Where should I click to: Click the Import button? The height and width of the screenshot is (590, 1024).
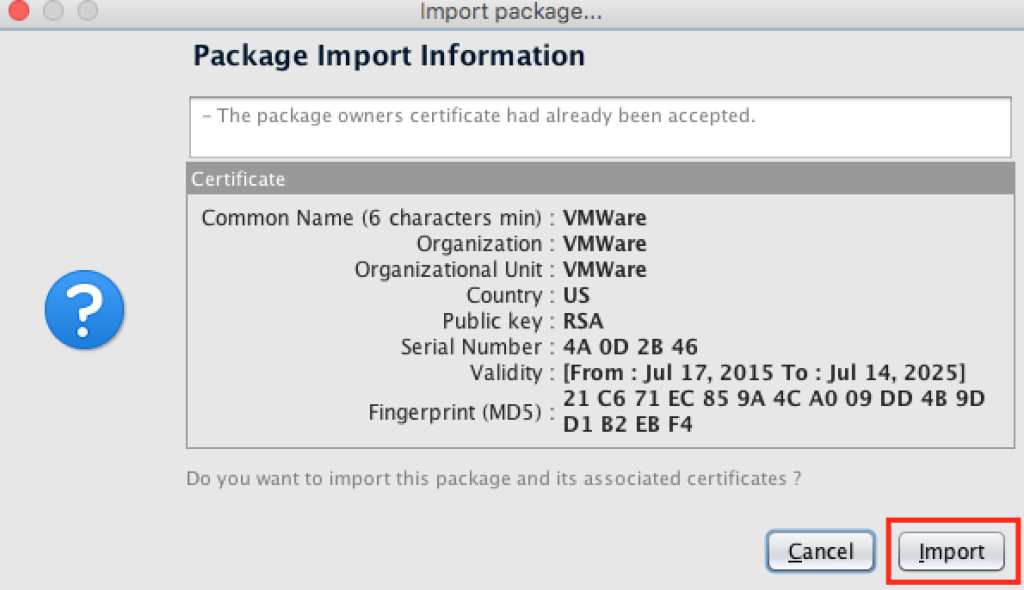tap(949, 551)
